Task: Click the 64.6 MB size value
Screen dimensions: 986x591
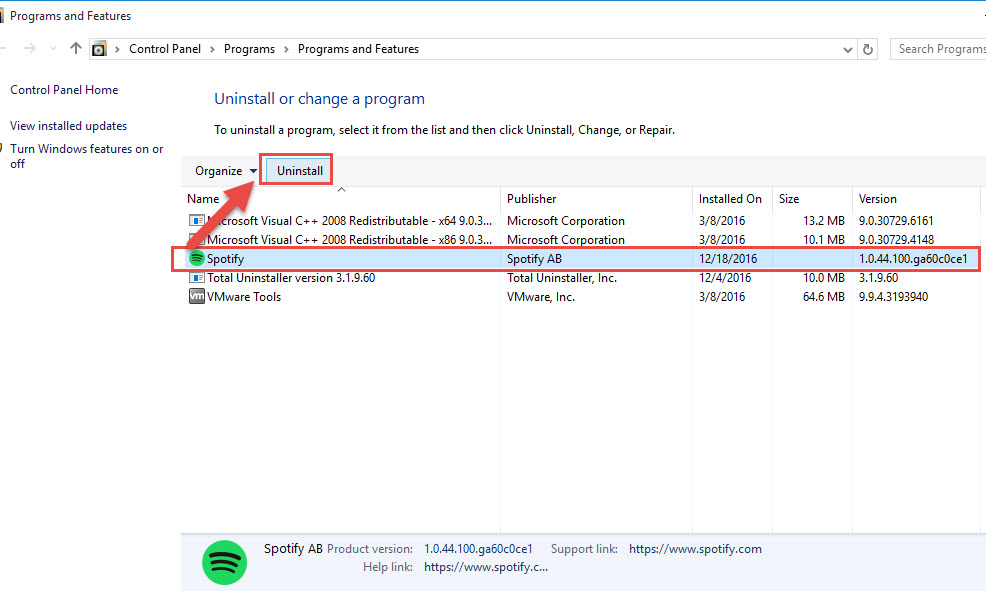Action: [824, 296]
